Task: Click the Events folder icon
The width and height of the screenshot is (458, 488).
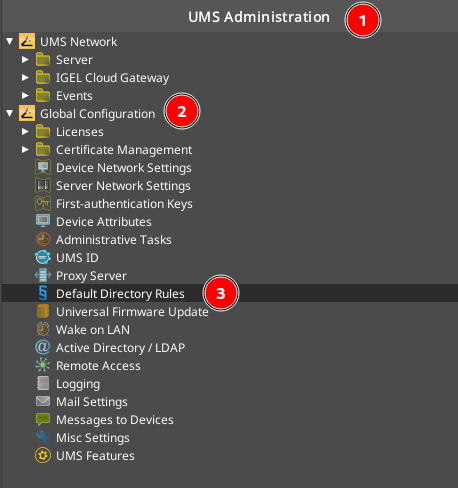Action: click(43, 95)
